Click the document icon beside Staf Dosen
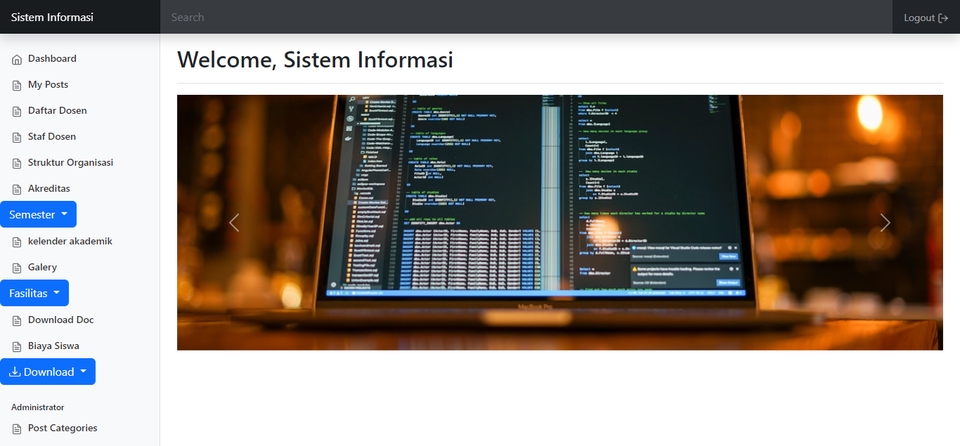Image resolution: width=960 pixels, height=446 pixels. pos(17,137)
